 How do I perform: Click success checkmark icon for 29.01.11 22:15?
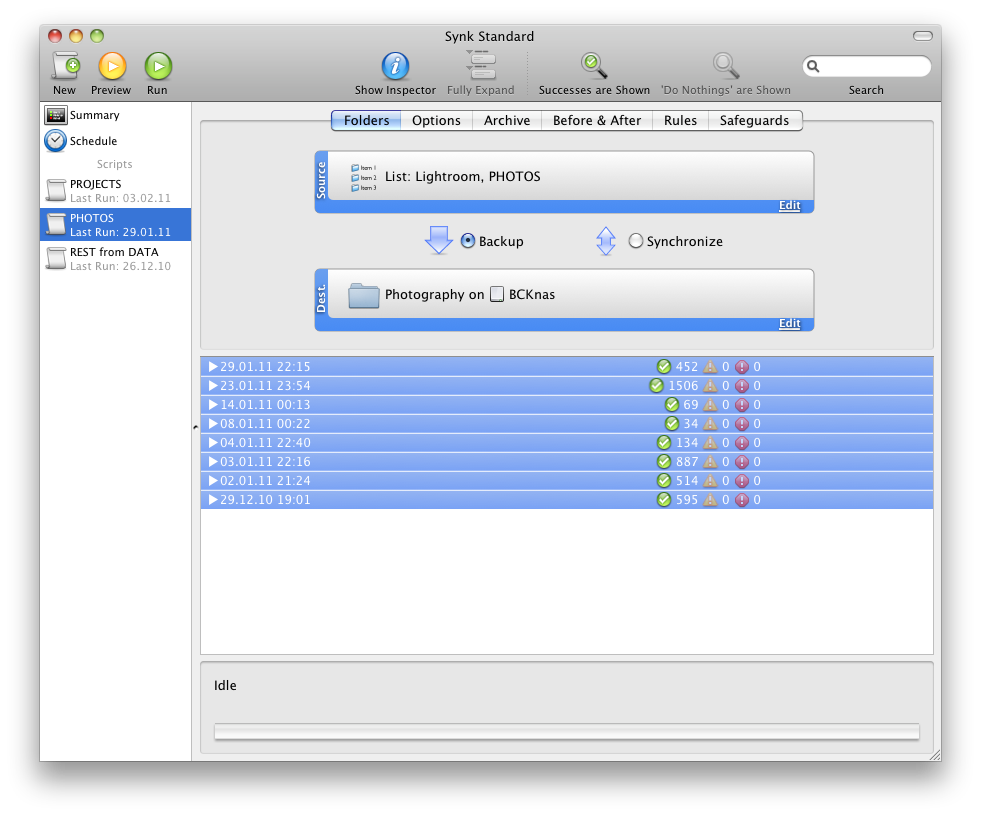(664, 367)
